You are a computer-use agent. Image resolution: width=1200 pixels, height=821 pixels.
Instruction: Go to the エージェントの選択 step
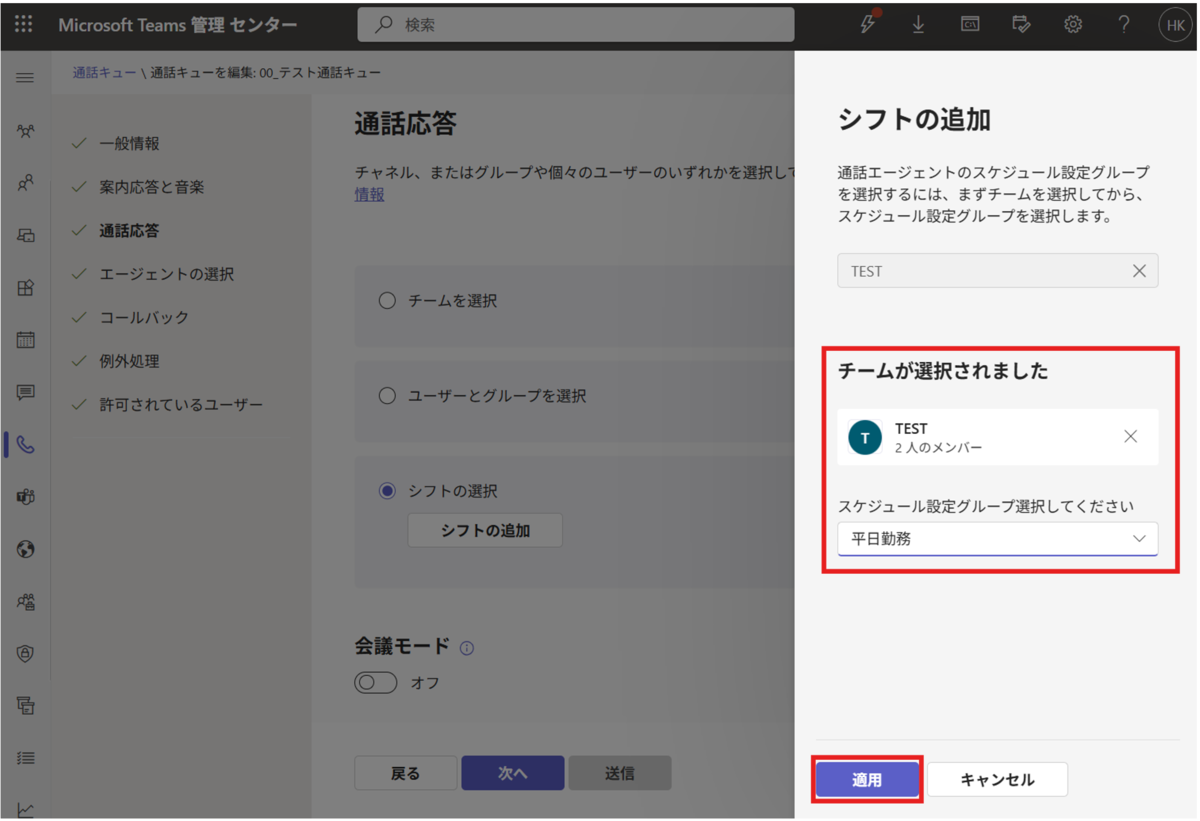[166, 274]
